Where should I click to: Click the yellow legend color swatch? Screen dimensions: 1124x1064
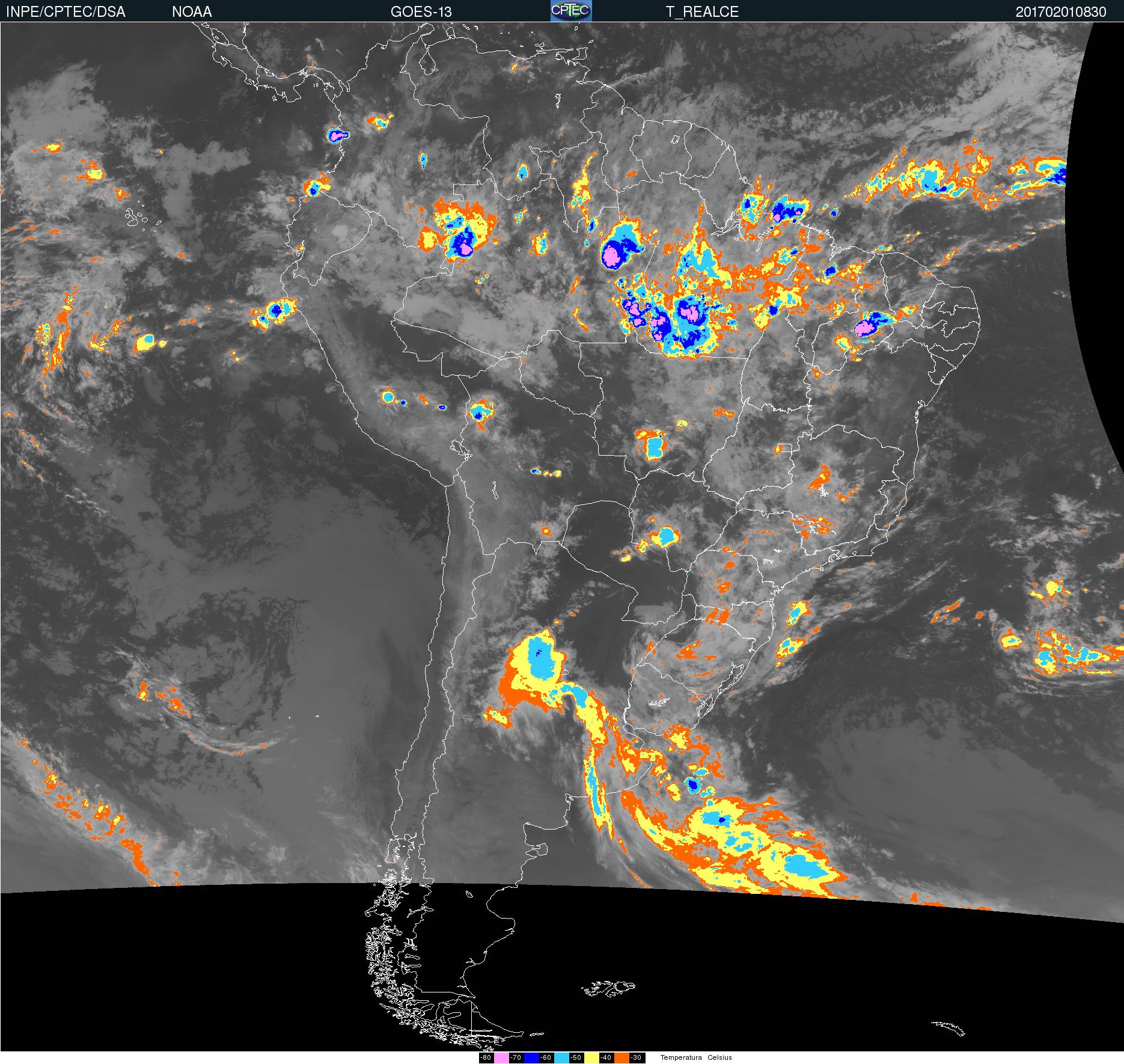(x=591, y=1058)
